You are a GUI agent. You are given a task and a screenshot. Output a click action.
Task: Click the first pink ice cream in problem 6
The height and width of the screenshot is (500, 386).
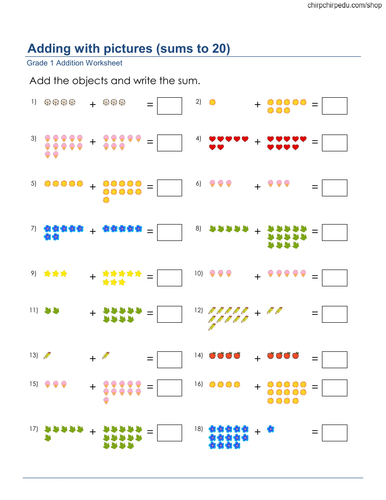pyautogui.click(x=212, y=183)
